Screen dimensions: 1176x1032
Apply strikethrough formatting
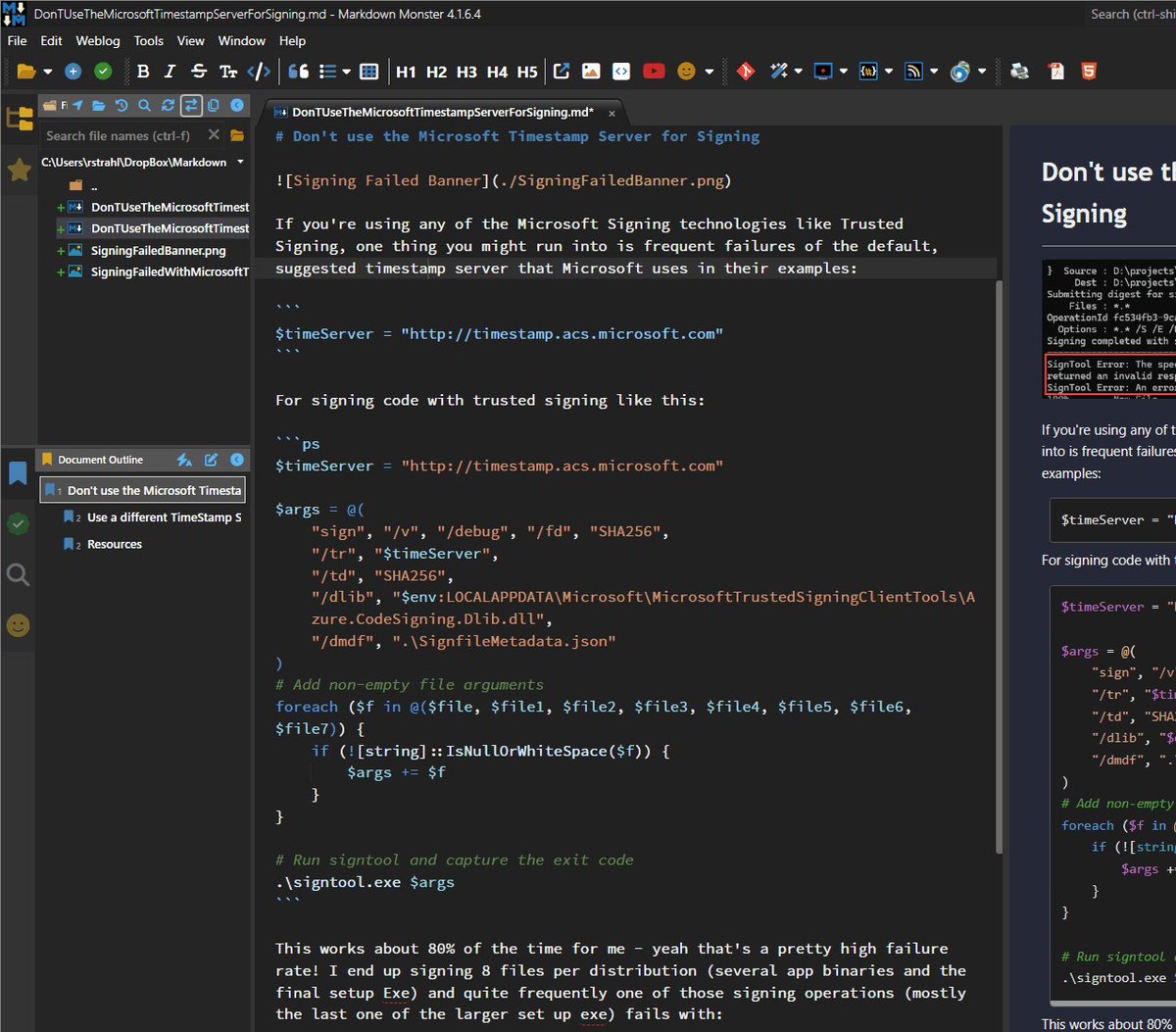199,71
